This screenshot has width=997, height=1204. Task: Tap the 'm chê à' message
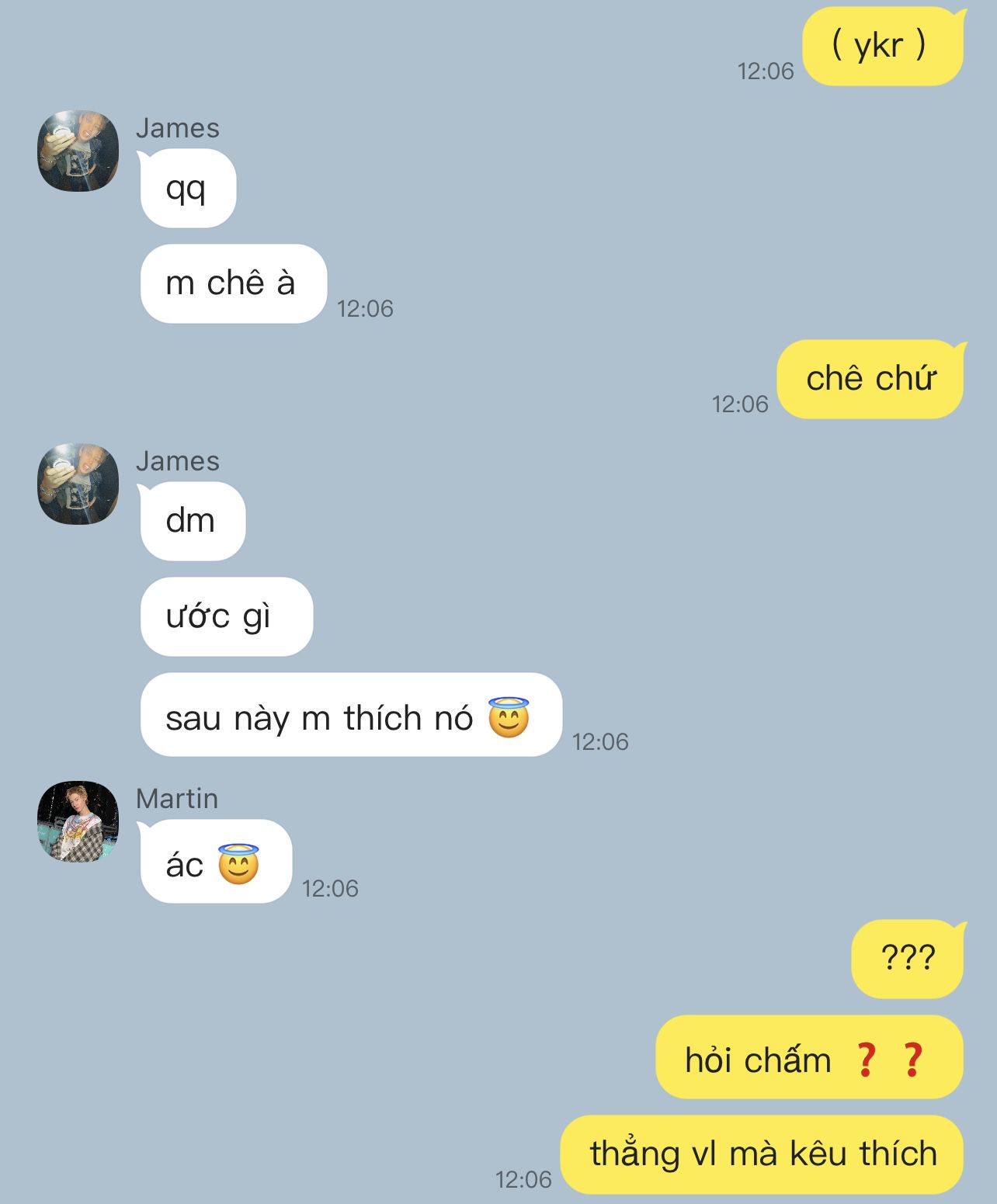click(x=233, y=283)
